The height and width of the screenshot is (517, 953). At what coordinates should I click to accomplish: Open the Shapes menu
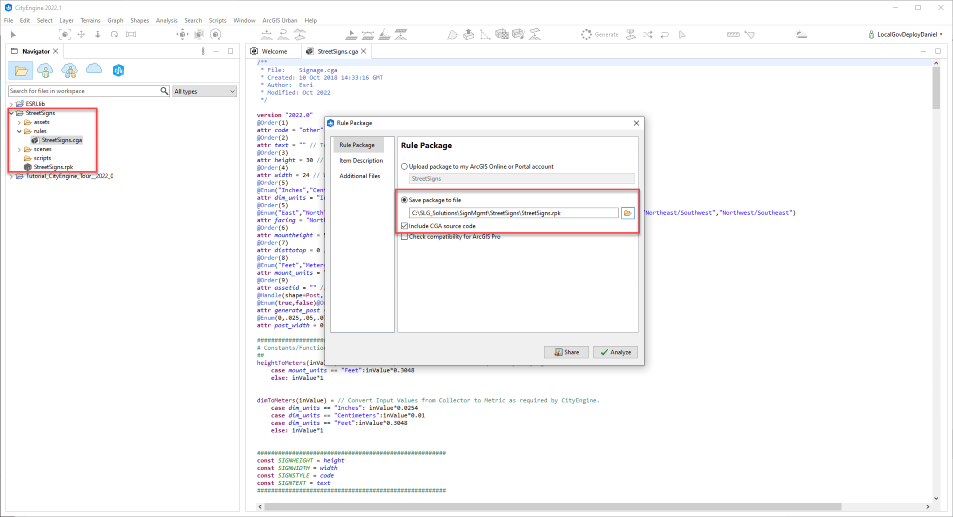tap(139, 20)
